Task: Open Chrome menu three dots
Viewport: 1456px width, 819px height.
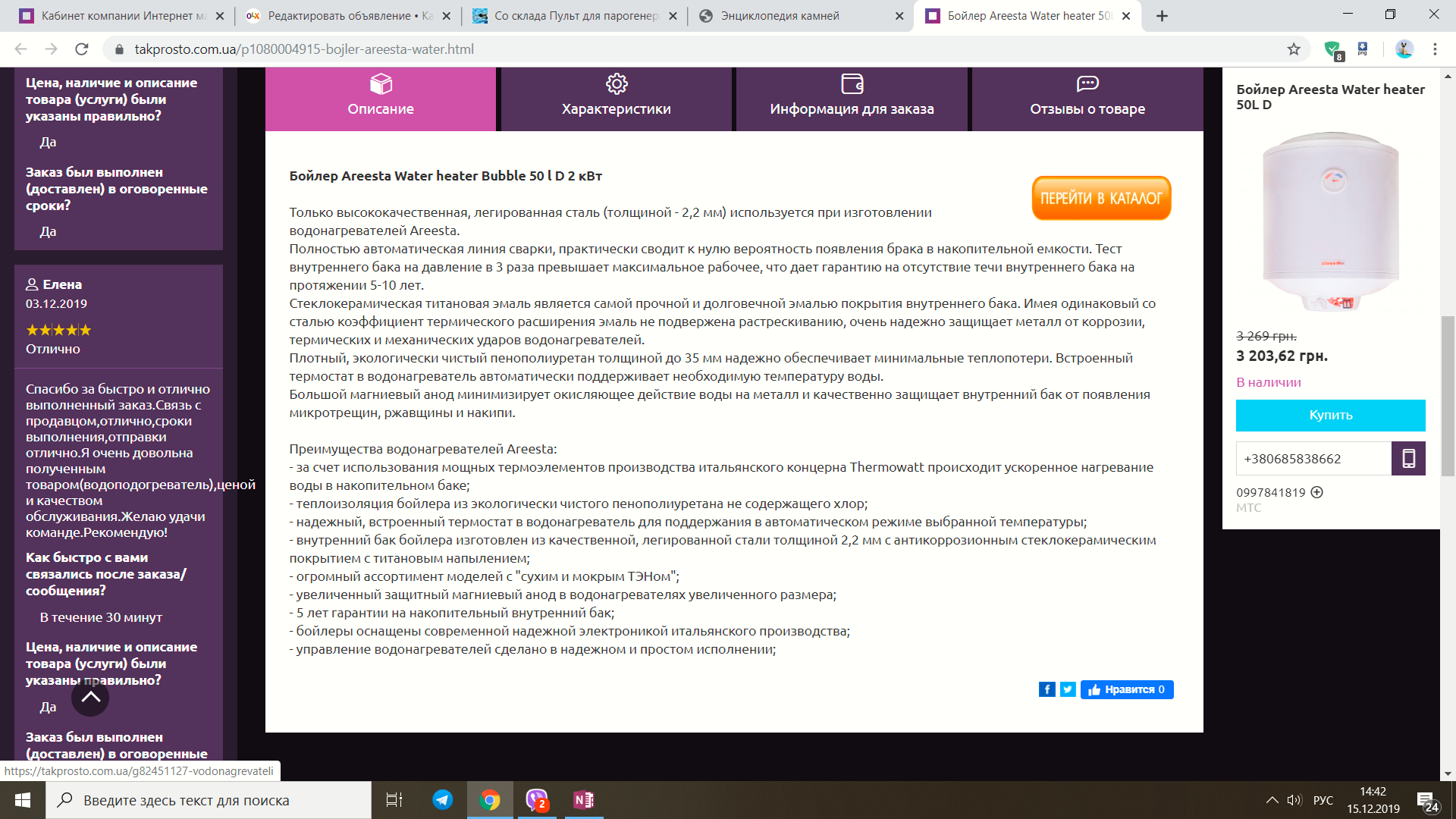Action: (x=1435, y=49)
